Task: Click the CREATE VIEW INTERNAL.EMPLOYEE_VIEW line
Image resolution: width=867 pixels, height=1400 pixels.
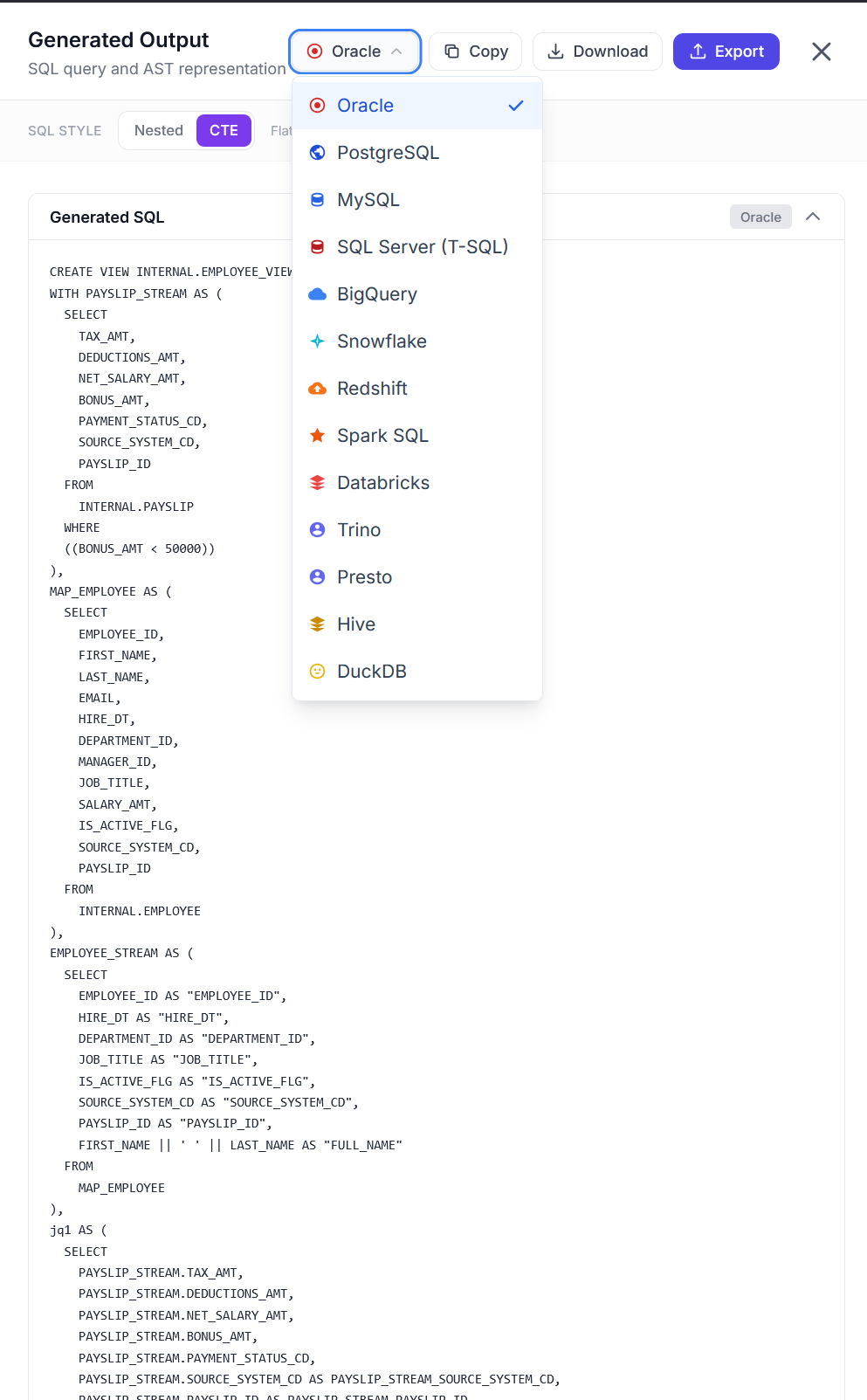Action: point(171,272)
